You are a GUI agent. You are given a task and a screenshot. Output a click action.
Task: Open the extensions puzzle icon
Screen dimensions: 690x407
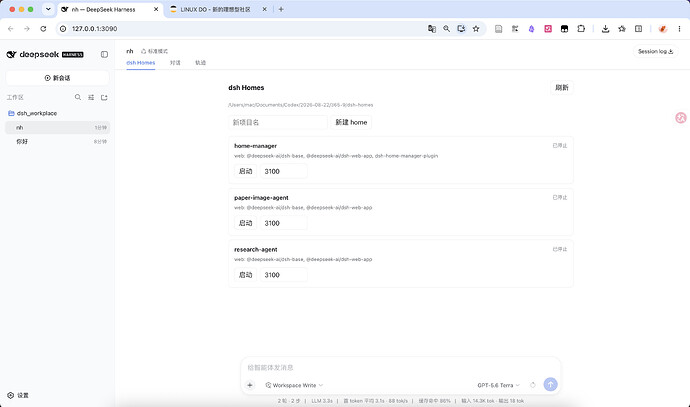click(x=581, y=29)
